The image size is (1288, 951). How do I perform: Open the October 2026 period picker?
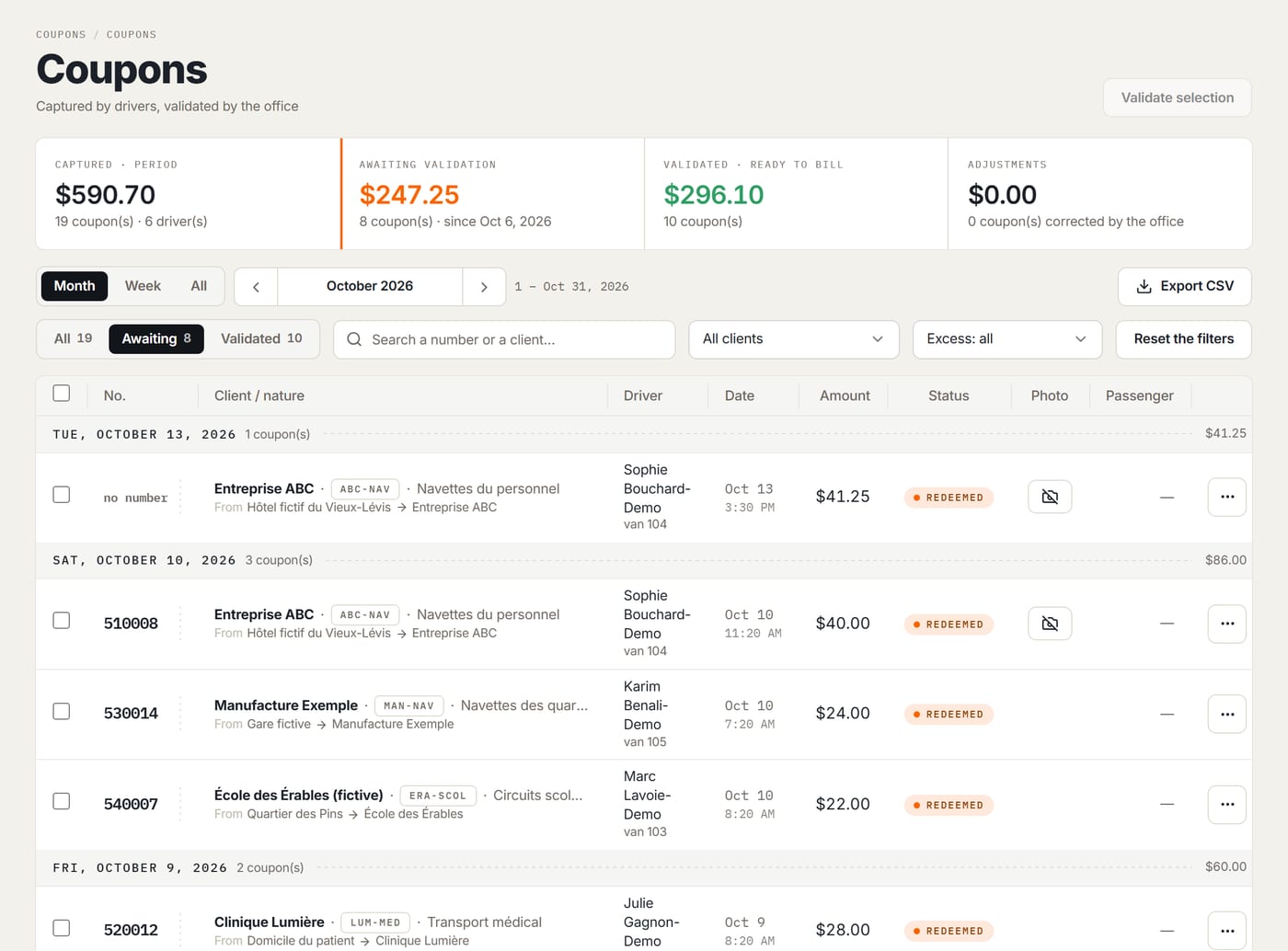[370, 287]
